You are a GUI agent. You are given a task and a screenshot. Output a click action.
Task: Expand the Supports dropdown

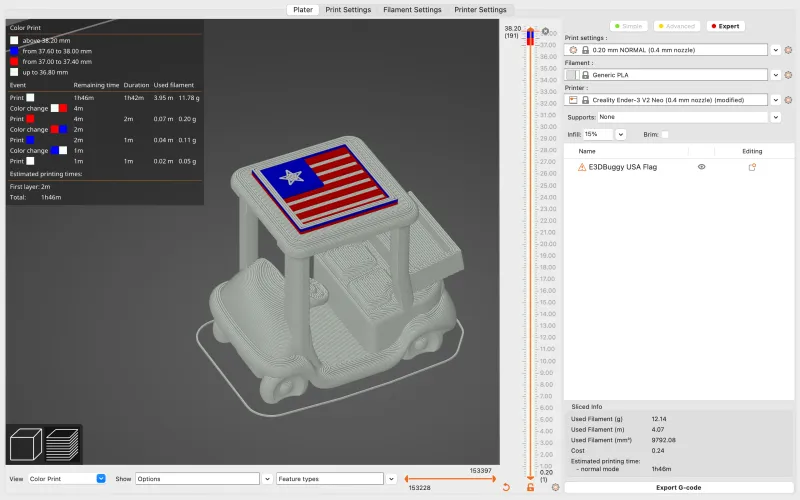776,117
